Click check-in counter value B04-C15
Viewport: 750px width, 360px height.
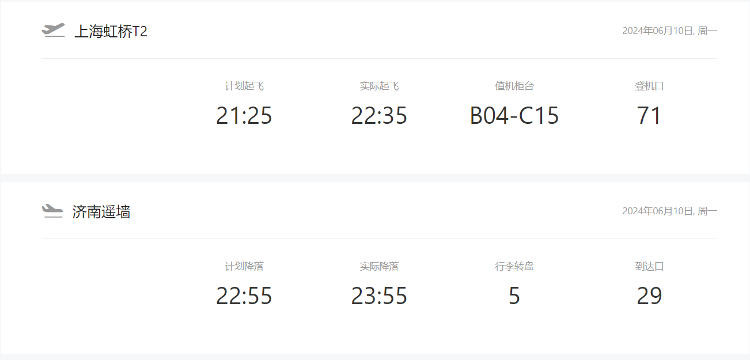[x=514, y=115]
